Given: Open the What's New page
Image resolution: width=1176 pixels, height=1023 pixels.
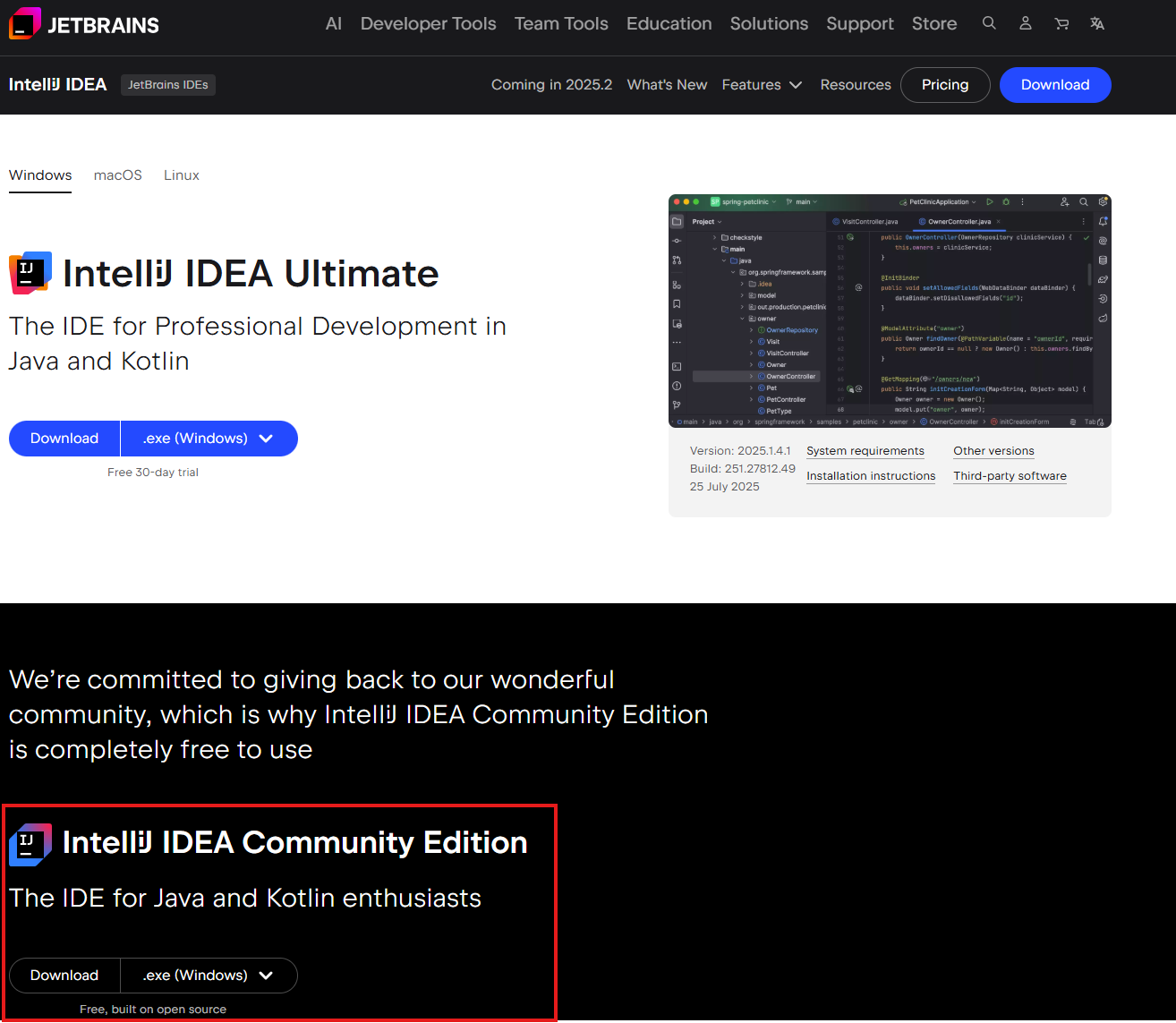Looking at the screenshot, I should coord(668,85).
